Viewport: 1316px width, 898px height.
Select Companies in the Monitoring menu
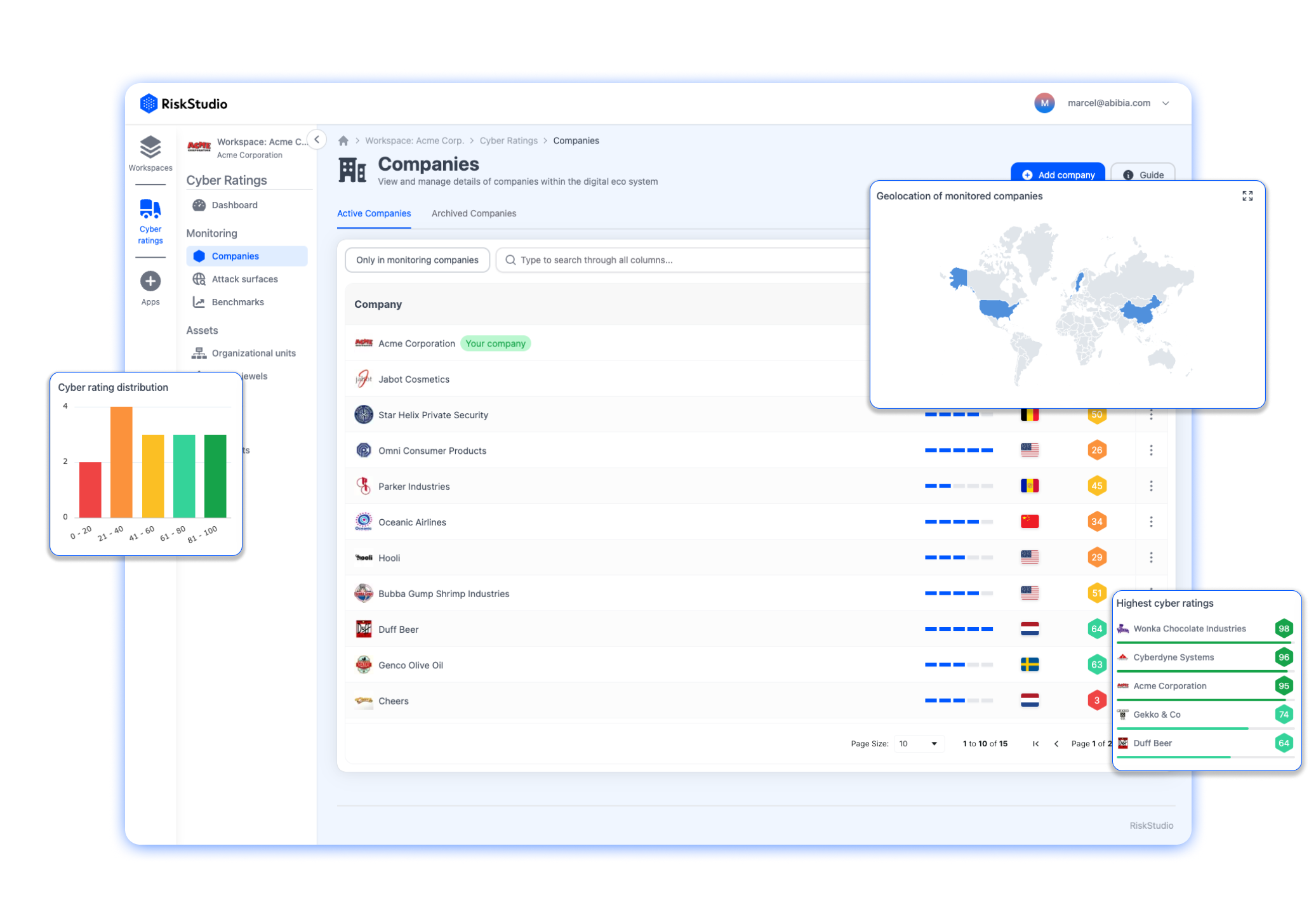click(x=247, y=256)
